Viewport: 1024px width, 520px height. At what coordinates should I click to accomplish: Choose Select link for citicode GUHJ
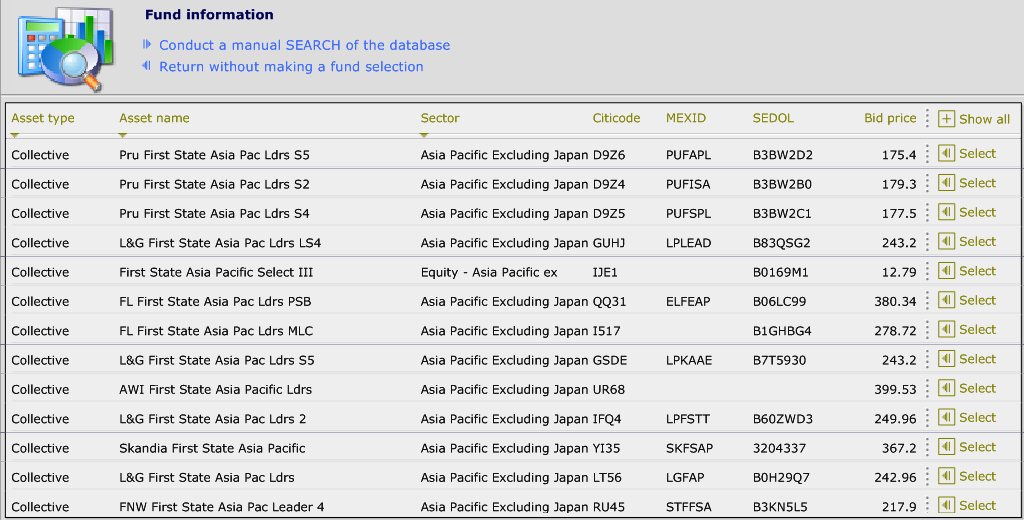[978, 242]
